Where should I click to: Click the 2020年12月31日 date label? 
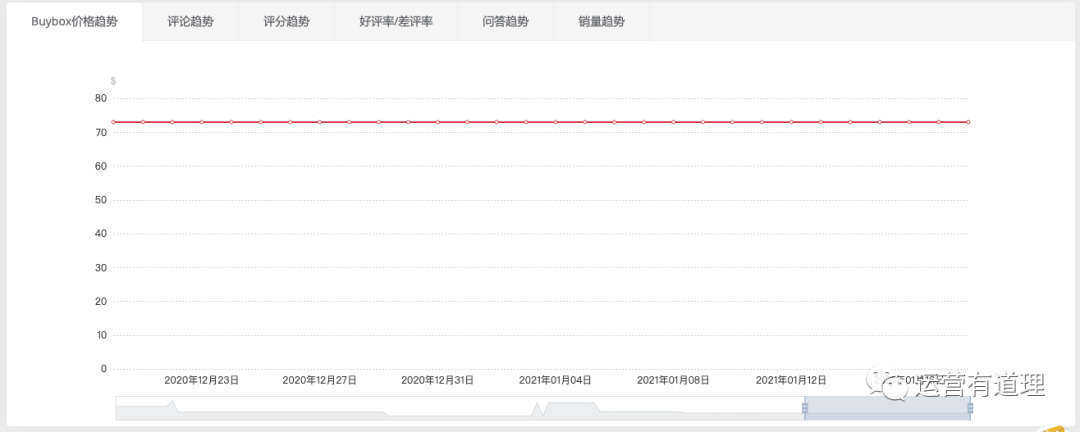[437, 381]
